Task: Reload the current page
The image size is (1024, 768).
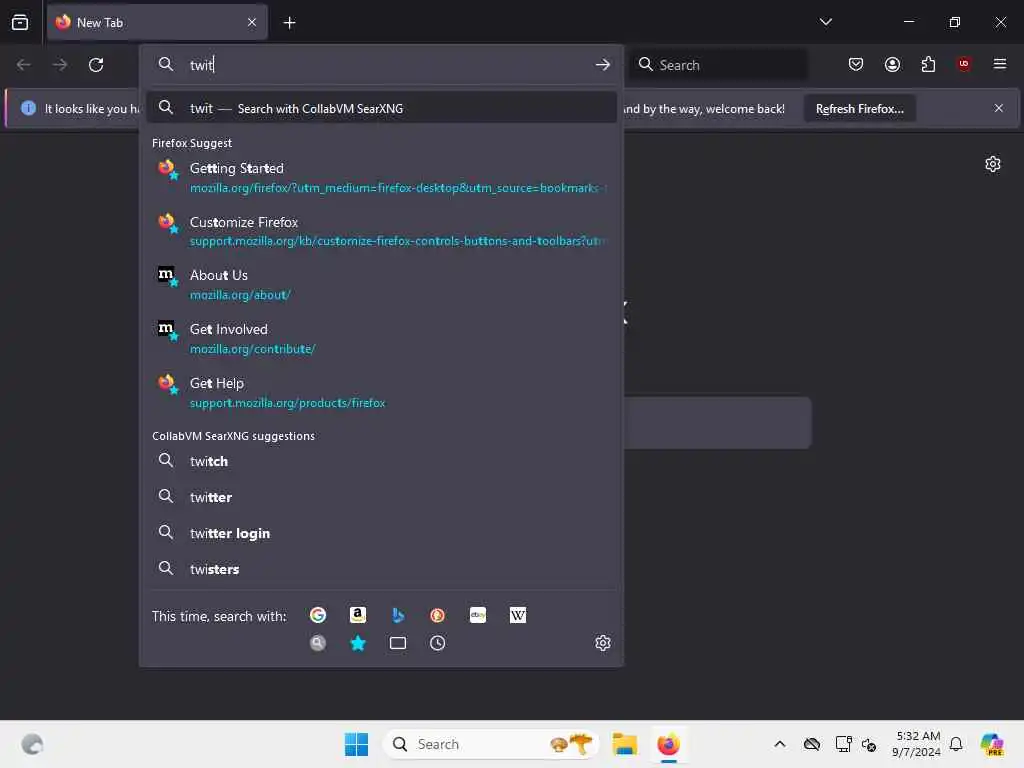Action: click(96, 65)
